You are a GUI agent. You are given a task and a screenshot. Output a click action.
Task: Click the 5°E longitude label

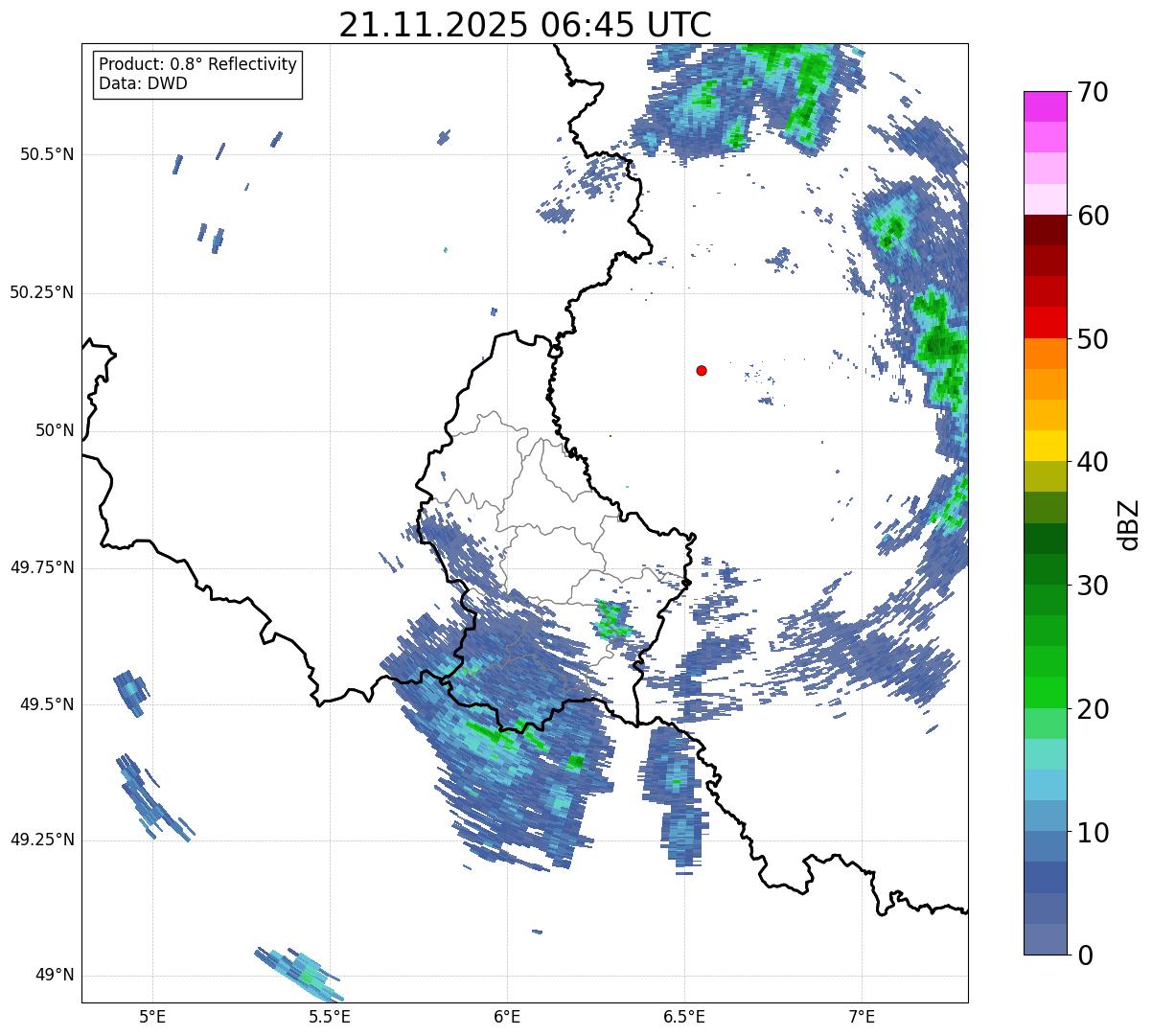pyautogui.click(x=152, y=1017)
